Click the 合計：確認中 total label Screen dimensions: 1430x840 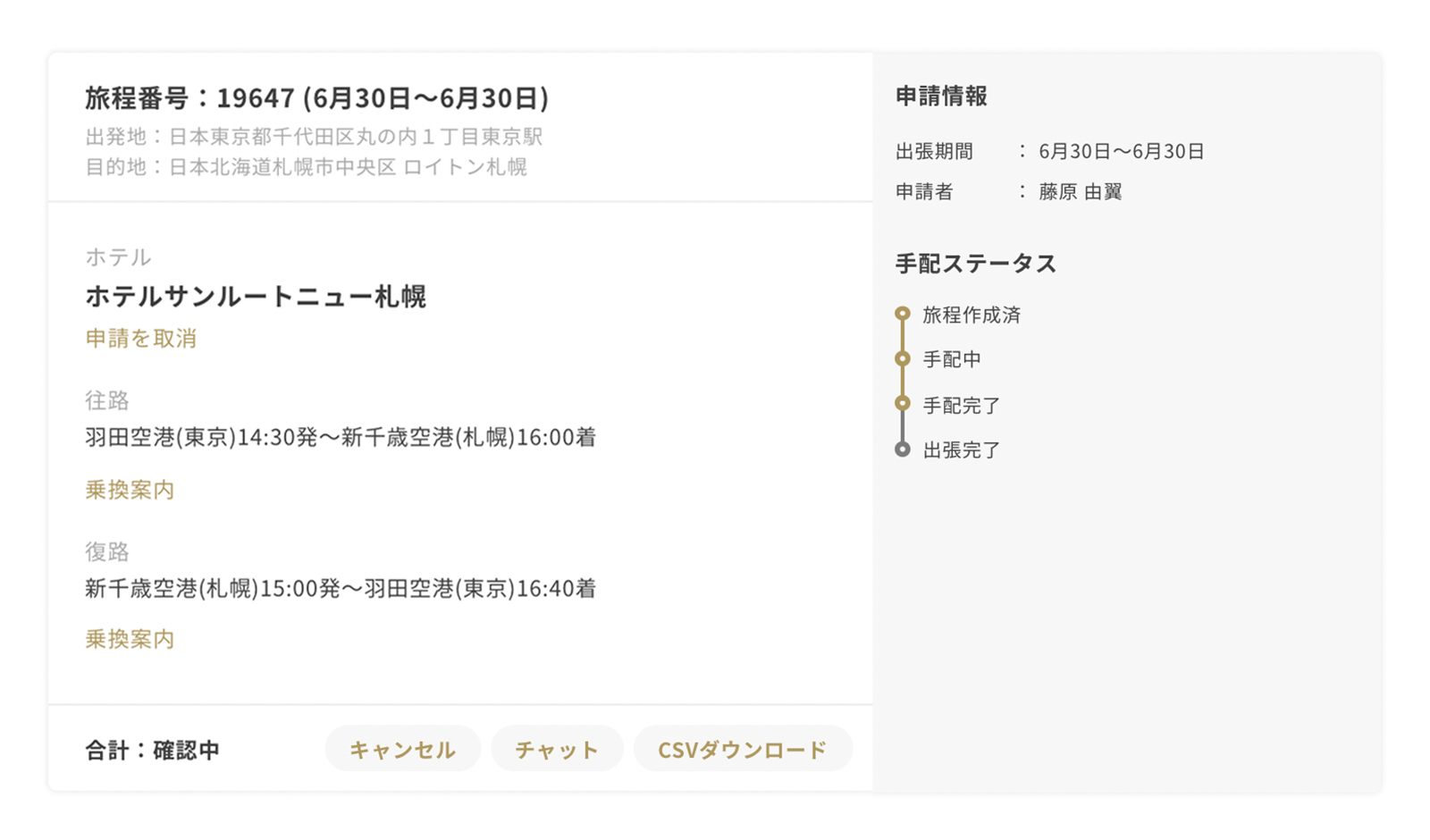(x=152, y=750)
